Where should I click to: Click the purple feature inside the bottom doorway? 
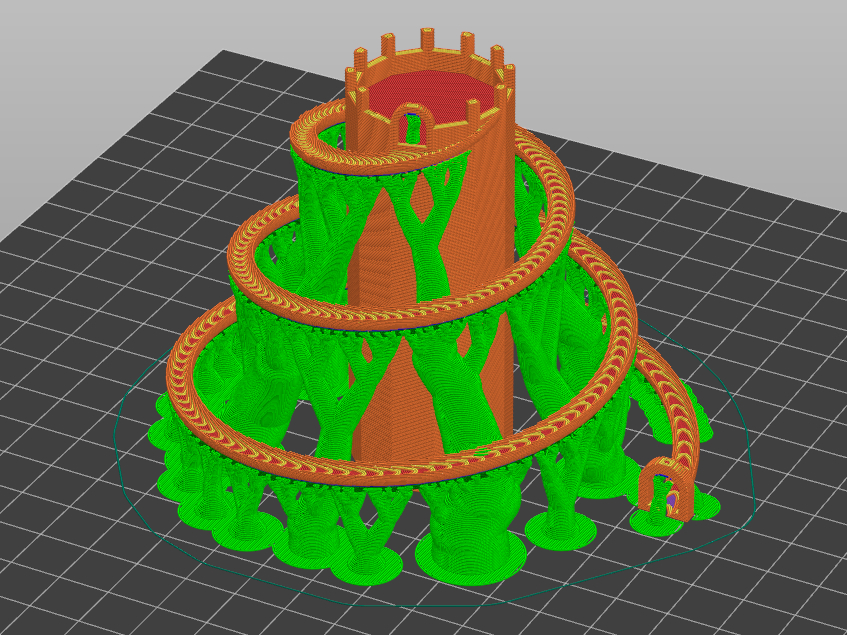click(671, 501)
